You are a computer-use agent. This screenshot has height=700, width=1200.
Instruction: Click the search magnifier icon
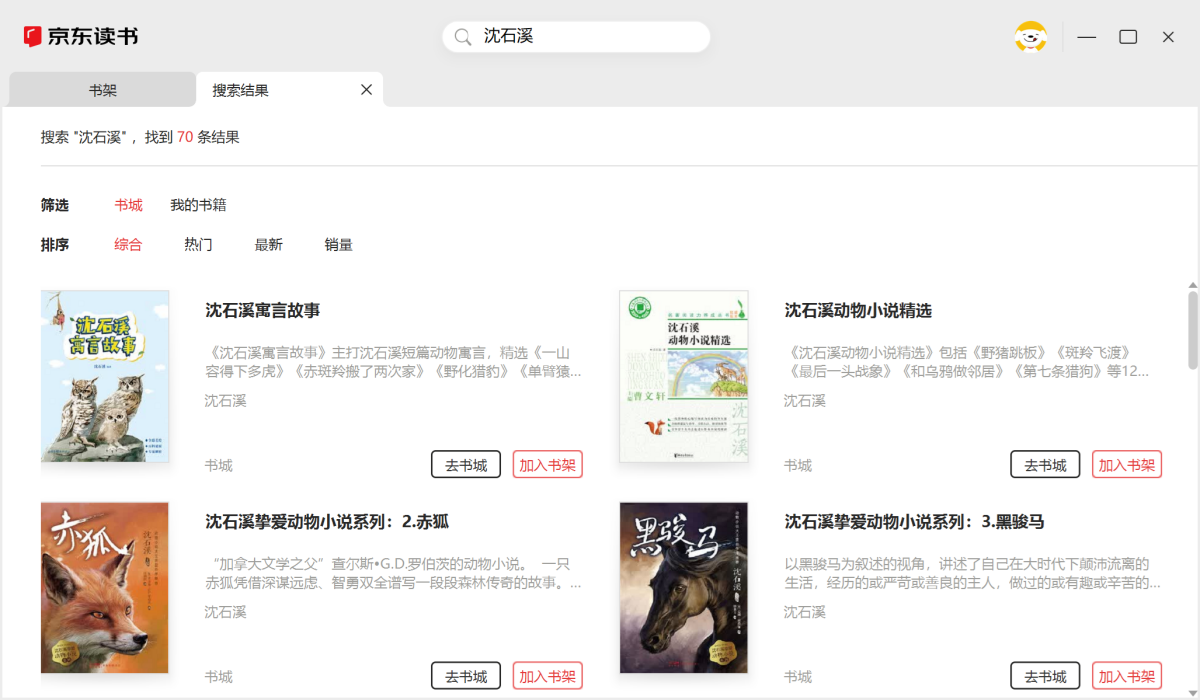463,37
